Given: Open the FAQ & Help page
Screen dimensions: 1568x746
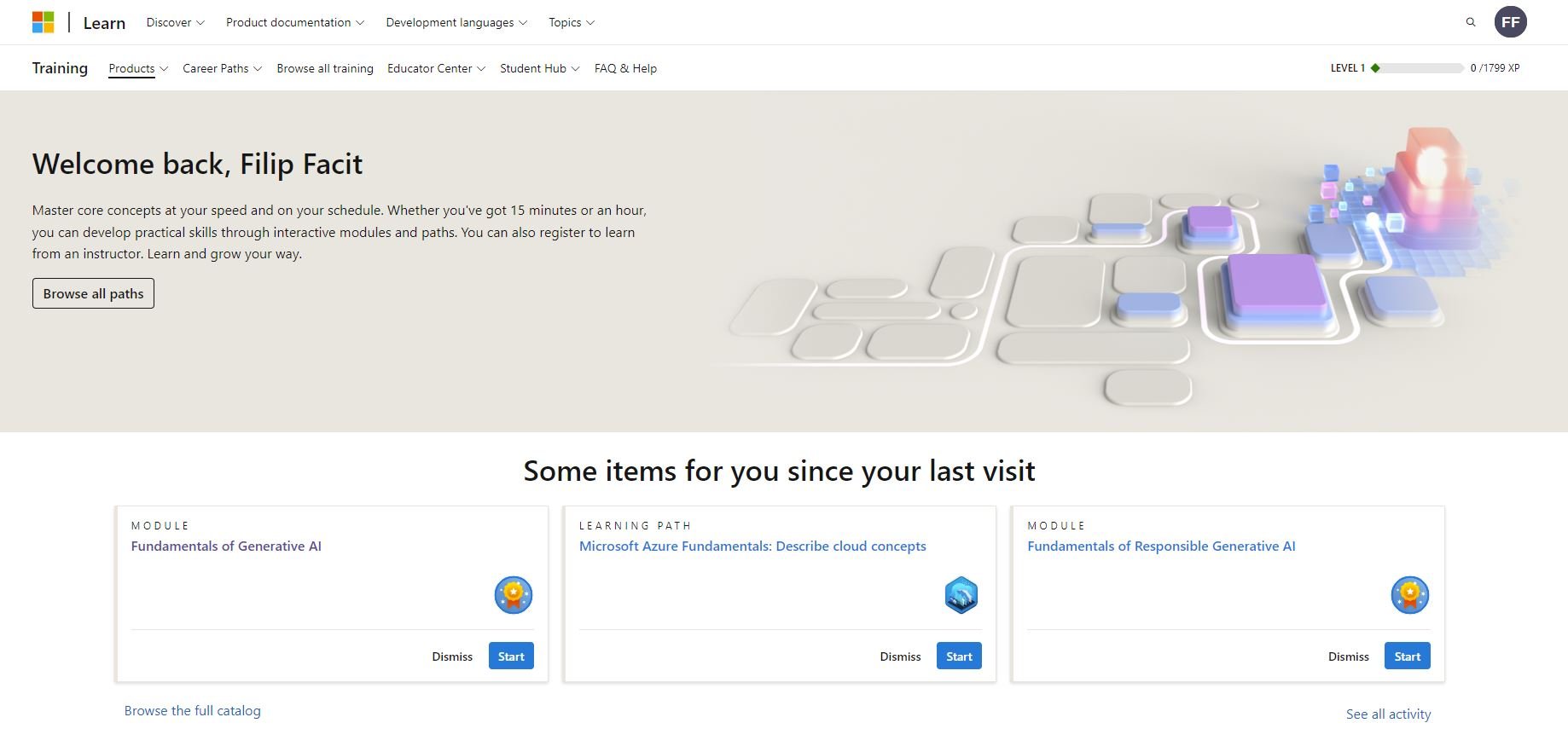Looking at the screenshot, I should pos(625,68).
